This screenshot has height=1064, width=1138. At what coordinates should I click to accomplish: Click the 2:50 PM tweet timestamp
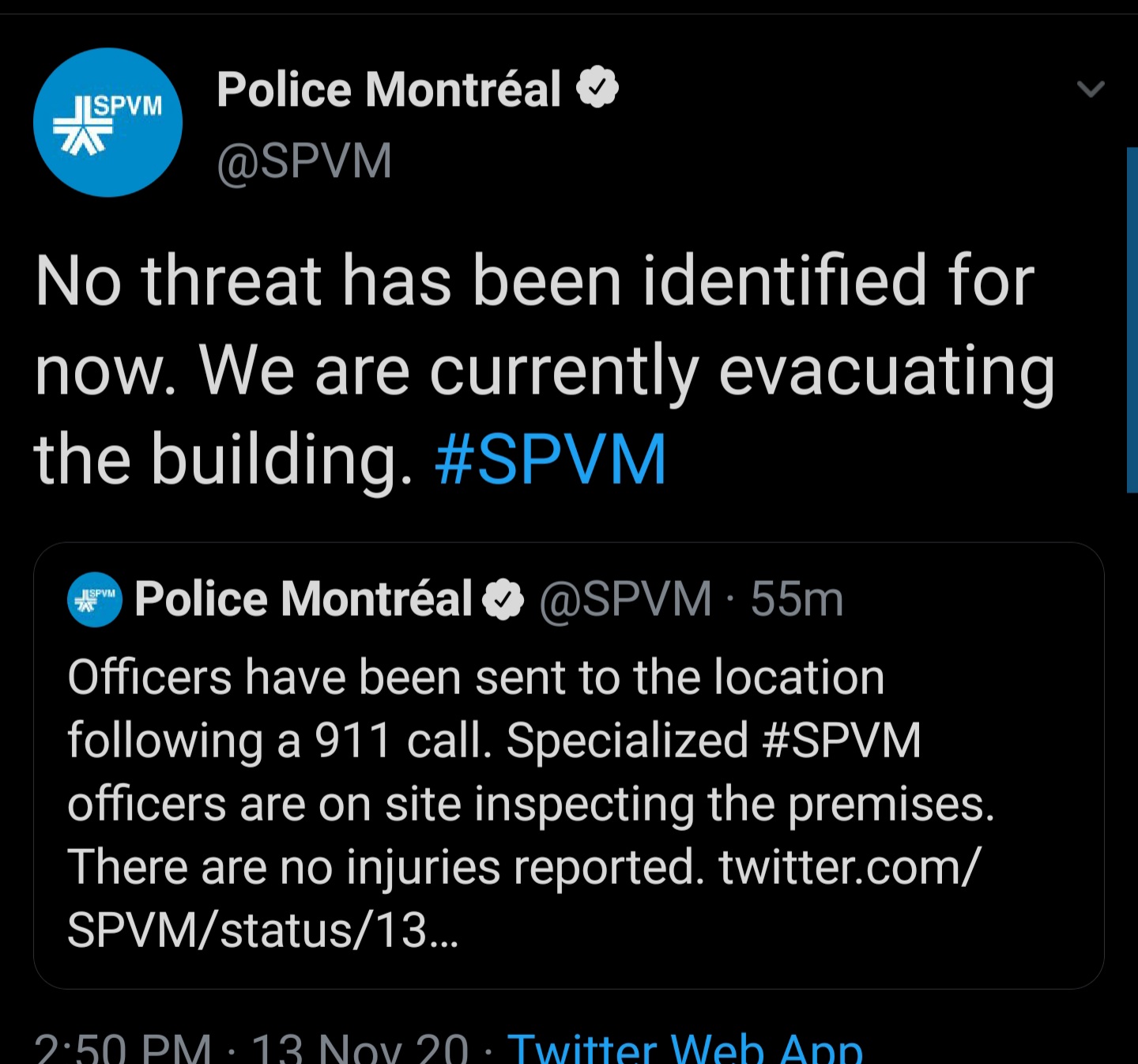(123, 1048)
